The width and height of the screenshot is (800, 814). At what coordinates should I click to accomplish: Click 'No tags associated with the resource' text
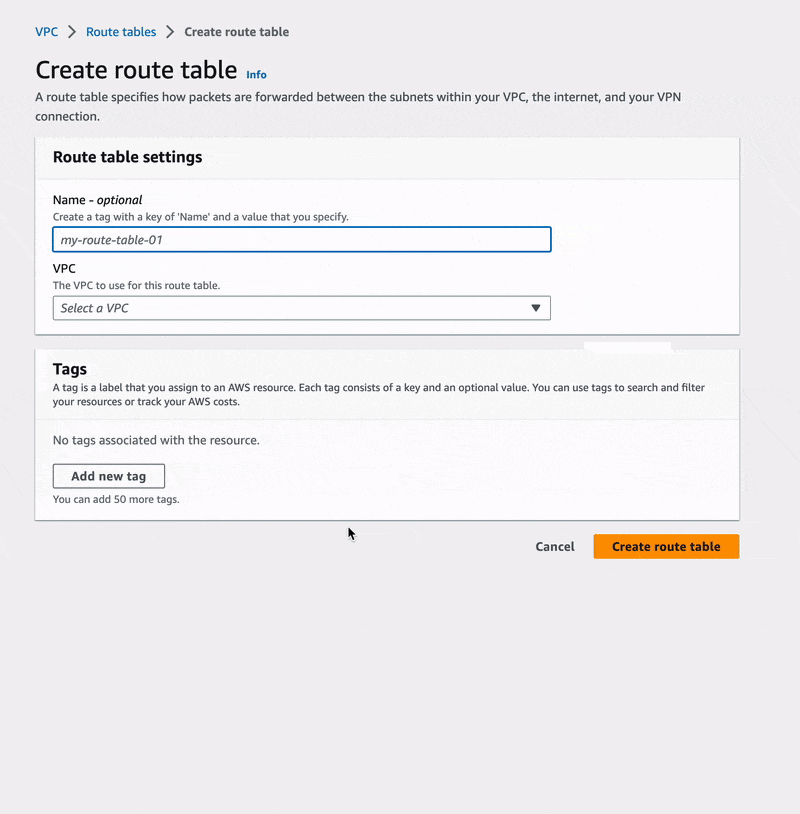pyautogui.click(x=156, y=440)
